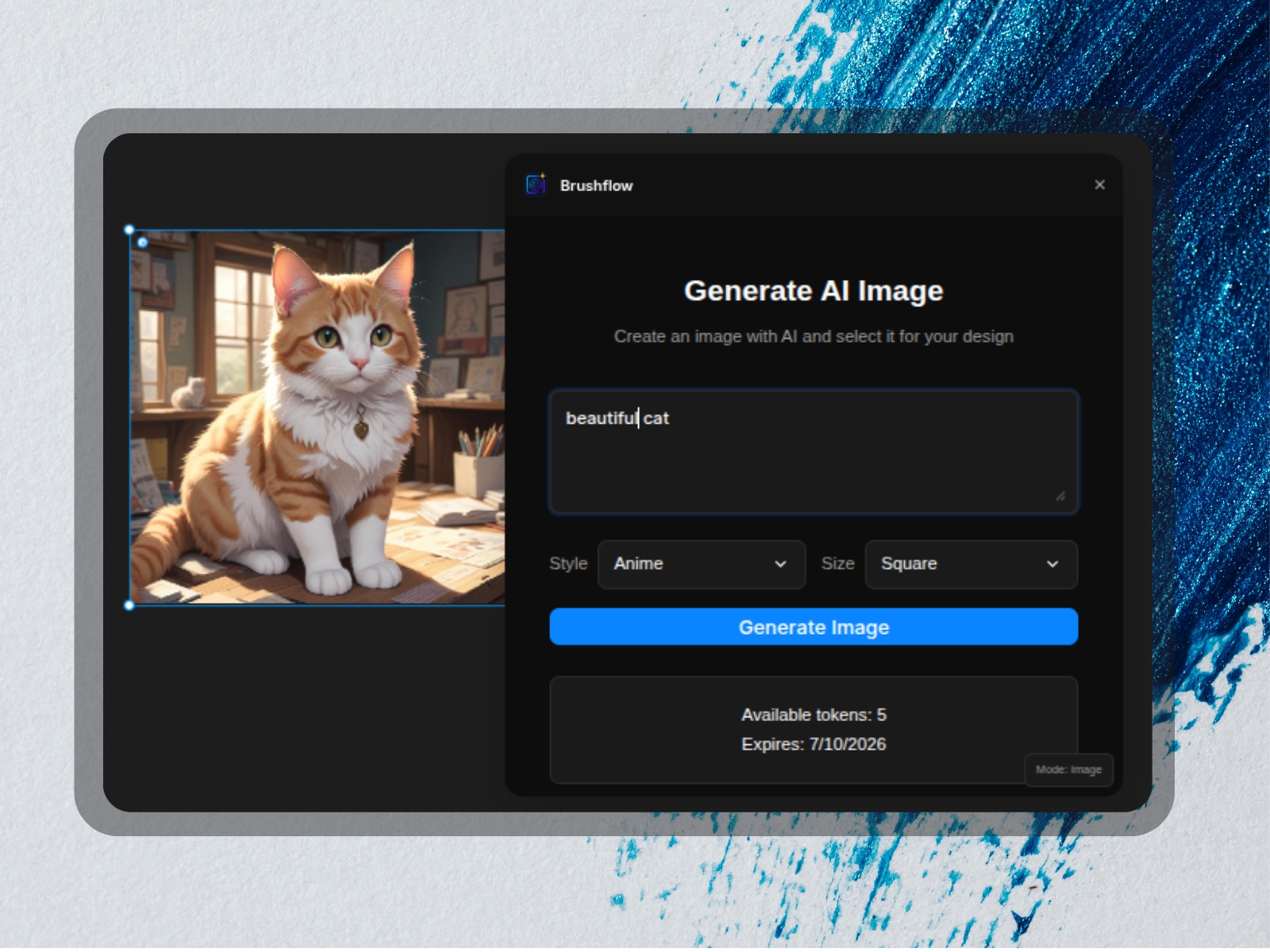Viewport: 1270px width, 952px height.
Task: Expand the Size selector to change aspect ratio
Action: pyautogui.click(x=970, y=564)
